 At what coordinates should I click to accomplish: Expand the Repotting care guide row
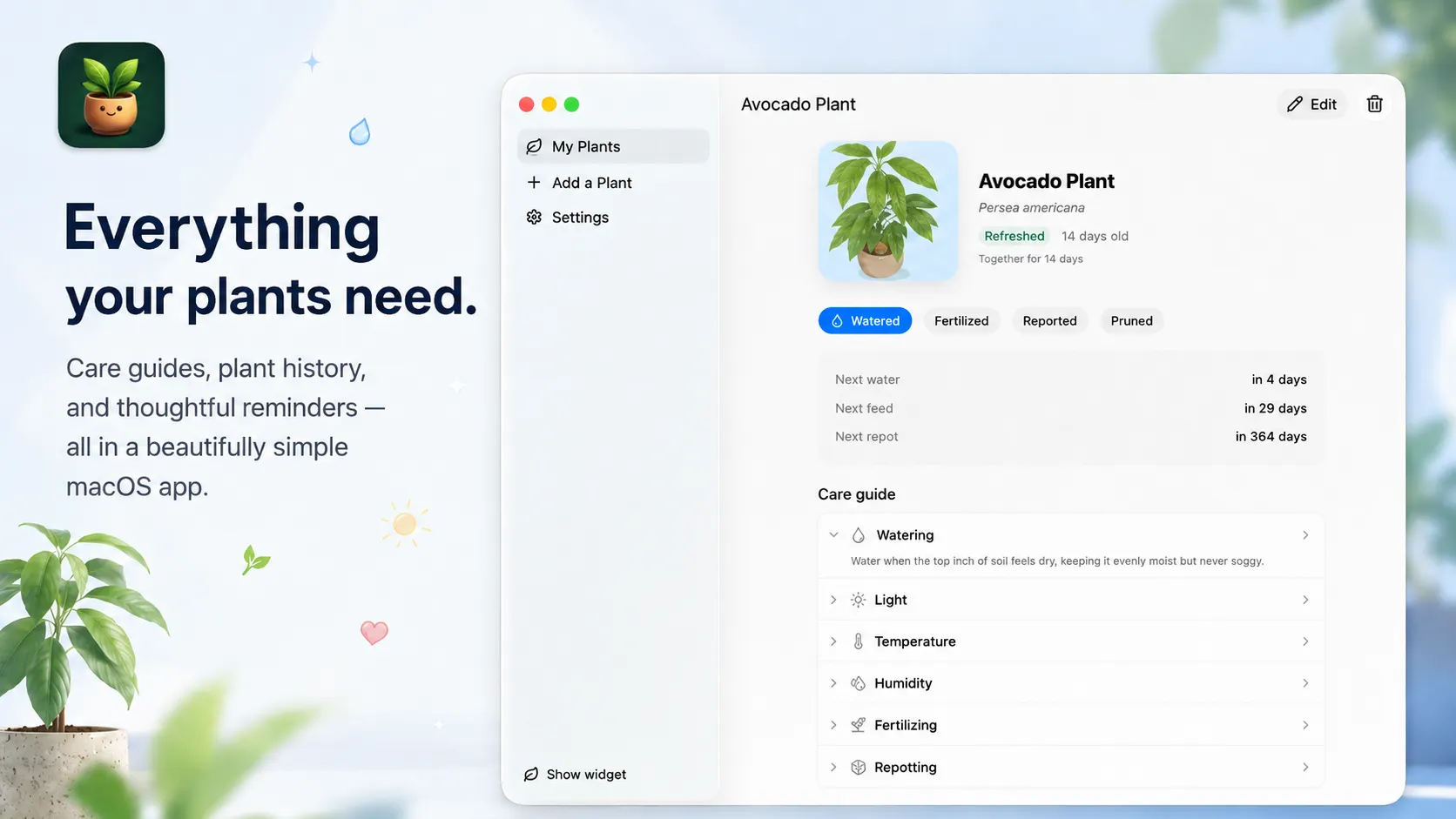pos(833,767)
